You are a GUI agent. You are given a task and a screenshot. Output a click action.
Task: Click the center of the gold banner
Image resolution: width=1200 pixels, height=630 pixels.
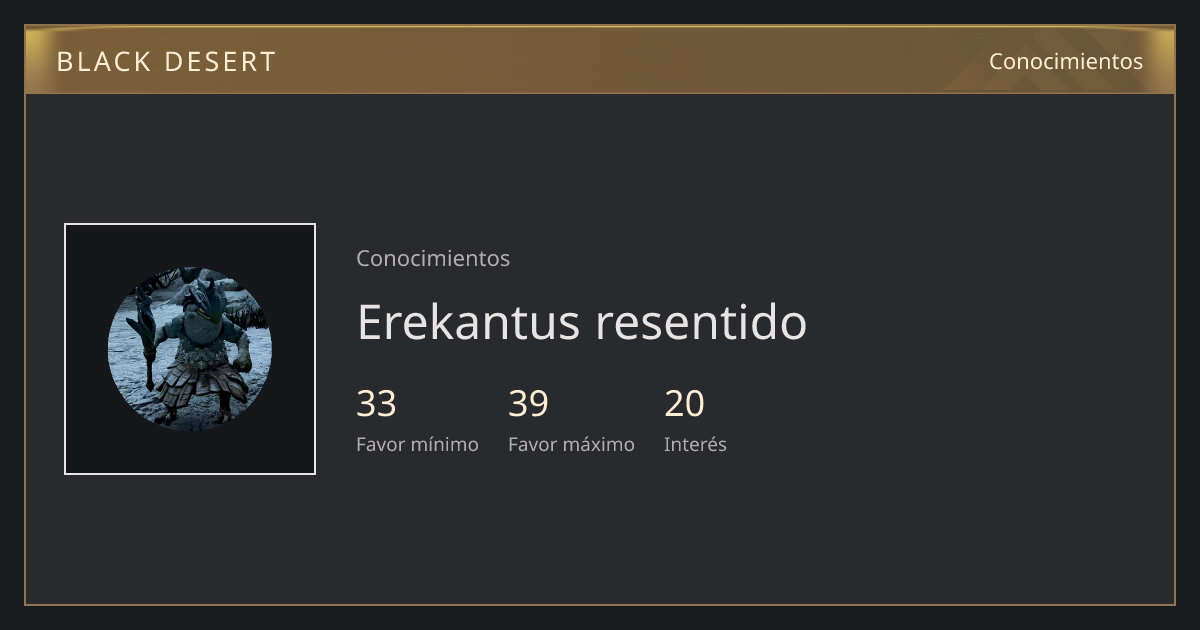click(x=600, y=60)
